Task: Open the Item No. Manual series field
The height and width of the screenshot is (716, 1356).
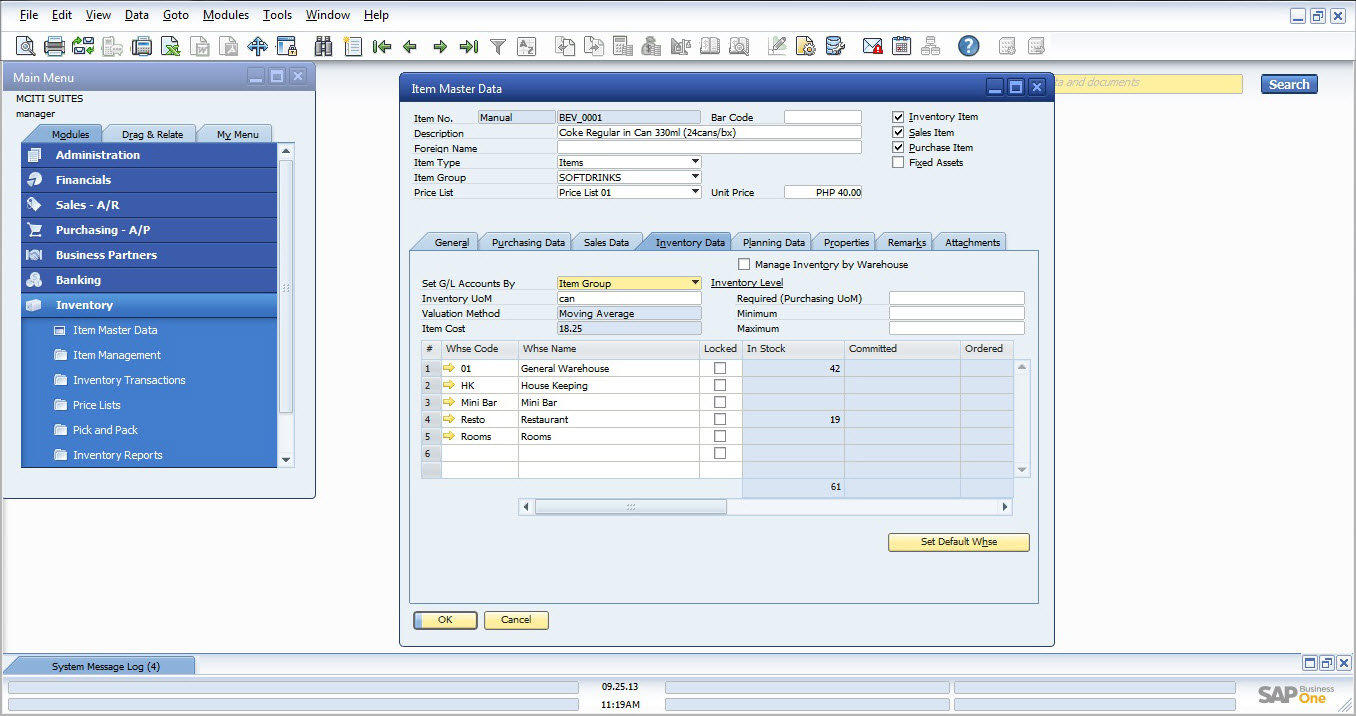Action: pyautogui.click(x=516, y=117)
